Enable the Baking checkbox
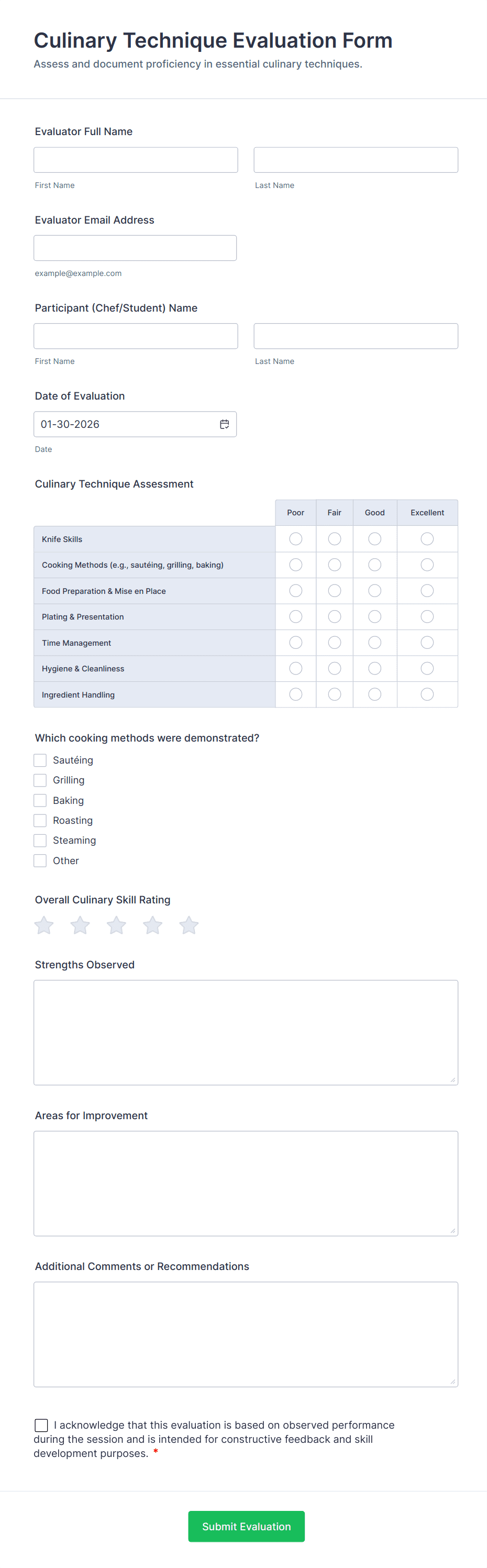This screenshot has width=487, height=1568. click(x=40, y=800)
